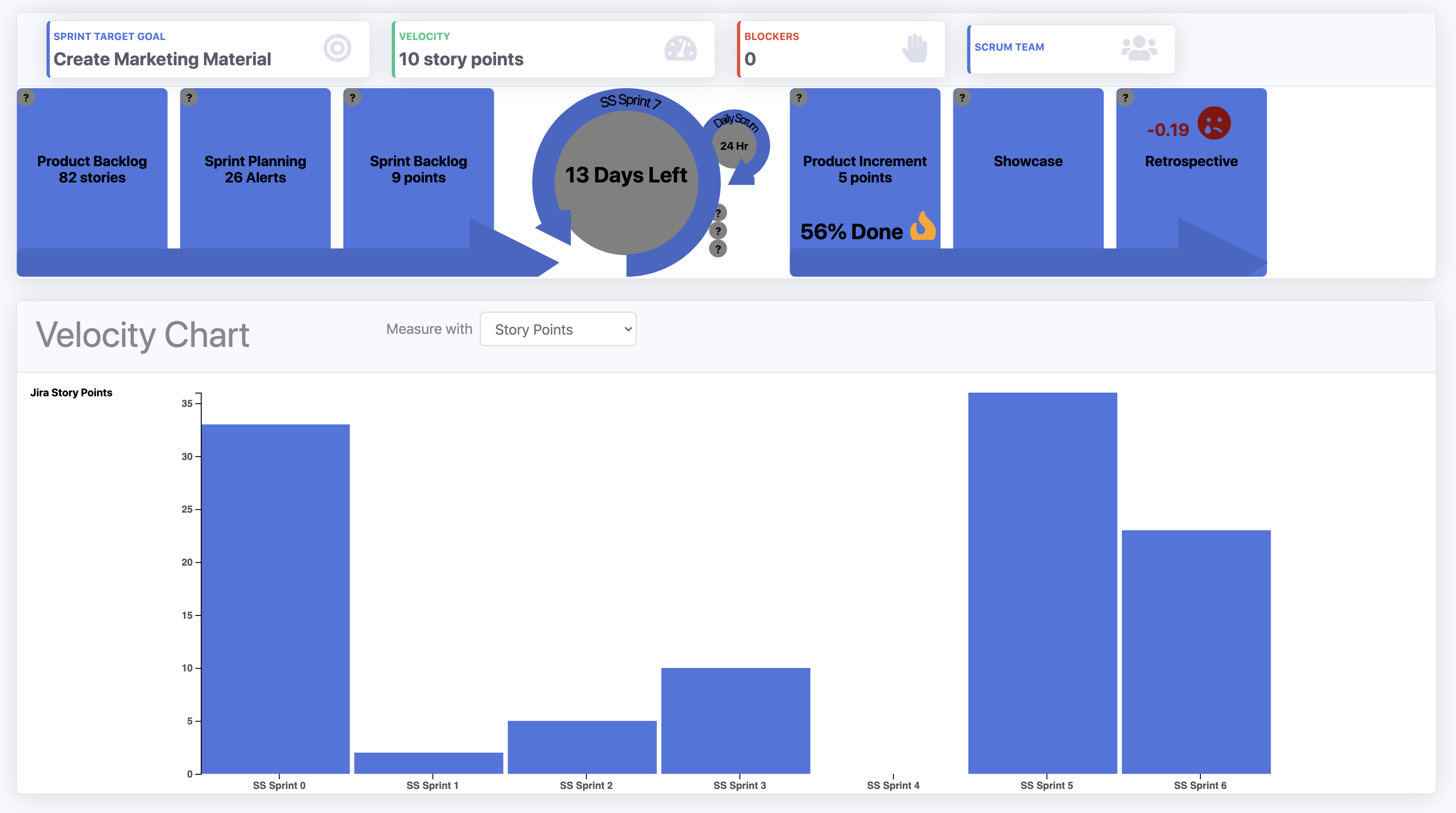Click the flame icon next to 56% Done
Viewport: 1456px width, 813px height.
[x=923, y=226]
